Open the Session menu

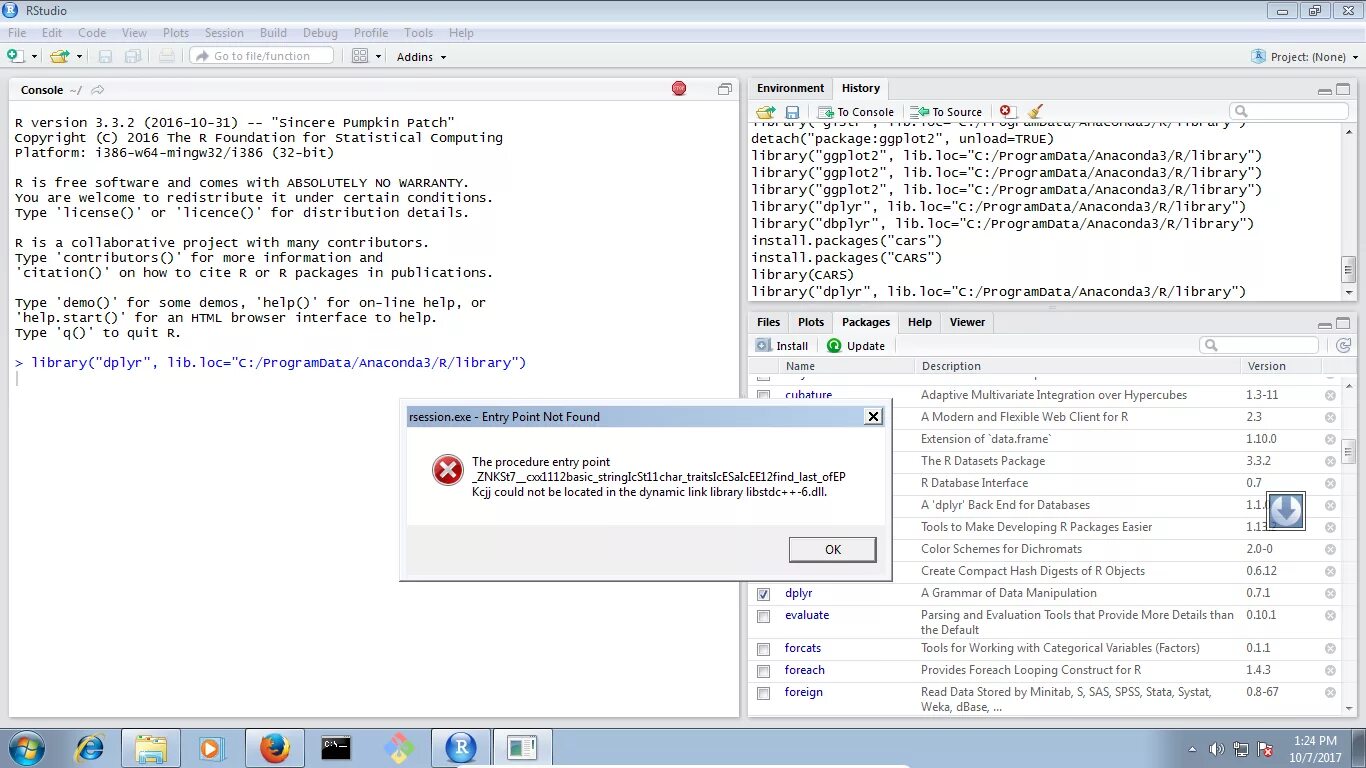tap(224, 33)
